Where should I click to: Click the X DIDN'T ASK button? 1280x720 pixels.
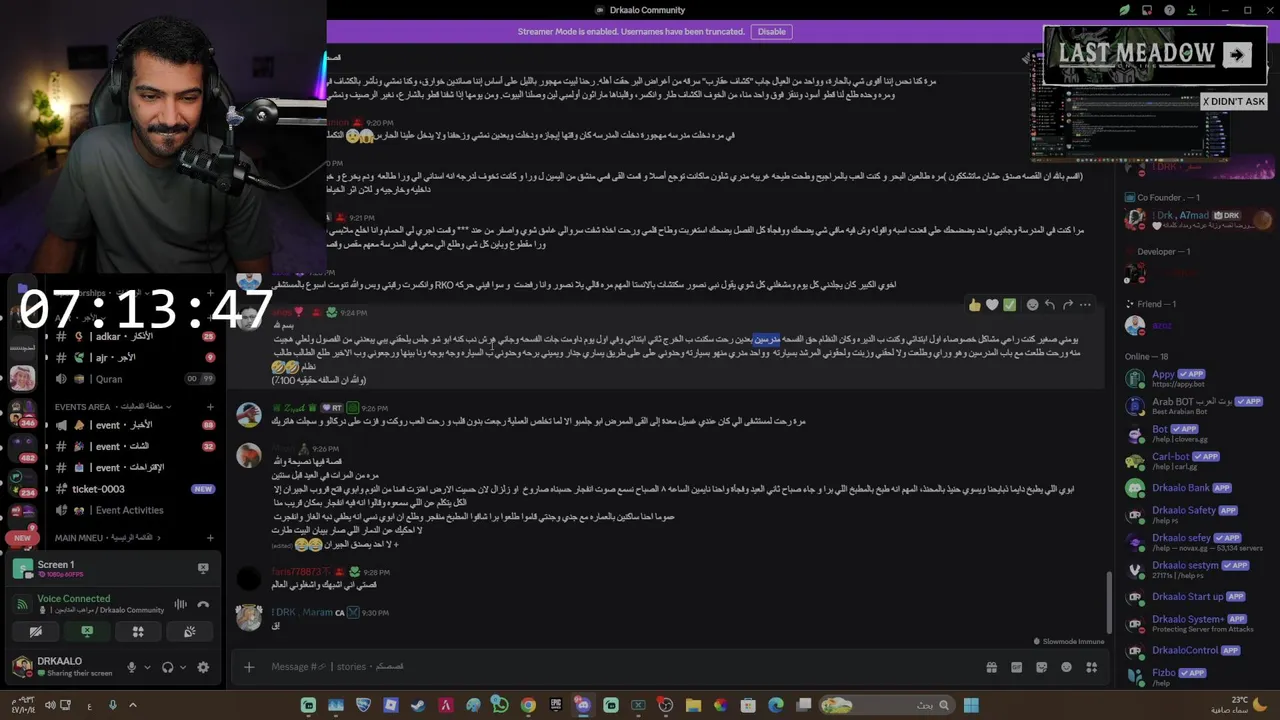1234,101
